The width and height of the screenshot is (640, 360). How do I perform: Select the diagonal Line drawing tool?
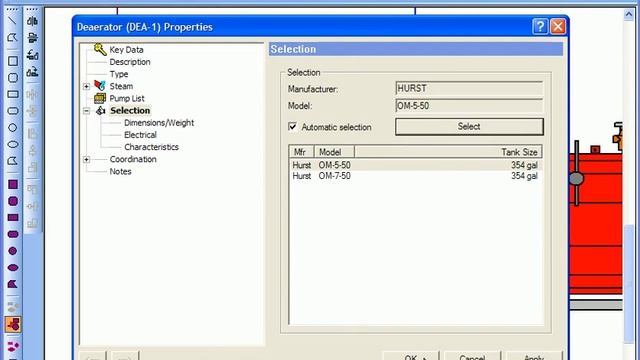[x=12, y=21]
